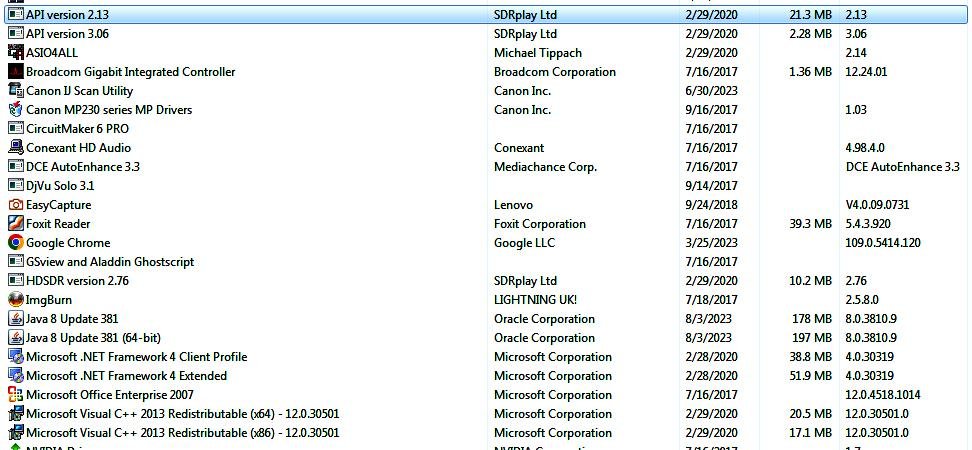The width and height of the screenshot is (972, 450).
Task: Click the size value '21.3 MB'
Action: tap(811, 14)
